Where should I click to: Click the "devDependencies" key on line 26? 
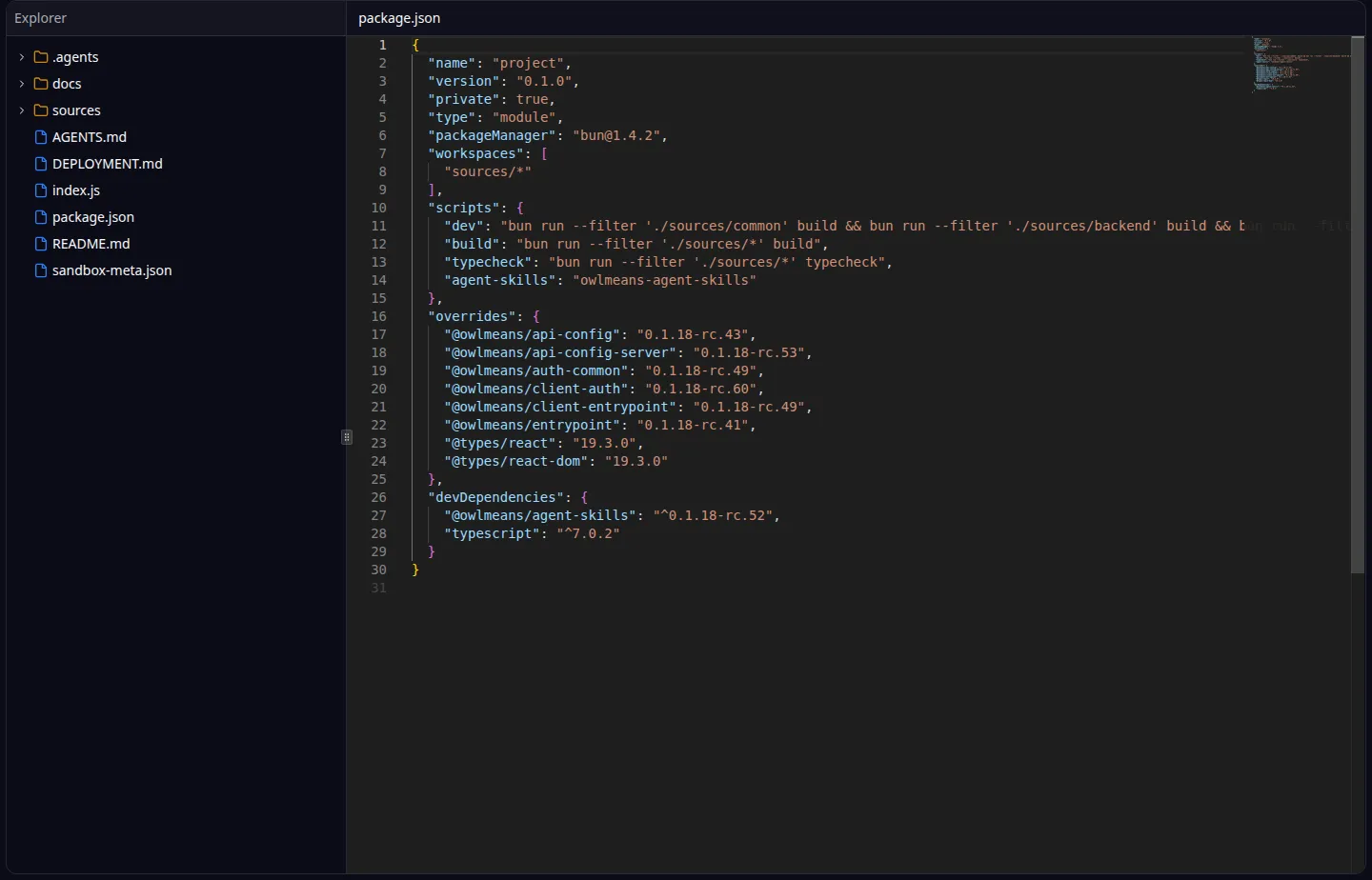[496, 497]
